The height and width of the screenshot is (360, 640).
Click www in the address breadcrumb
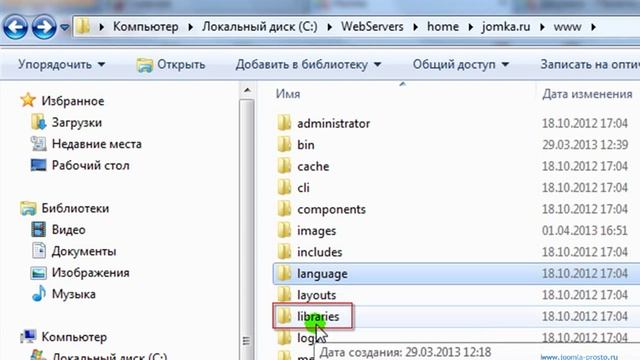pos(567,27)
